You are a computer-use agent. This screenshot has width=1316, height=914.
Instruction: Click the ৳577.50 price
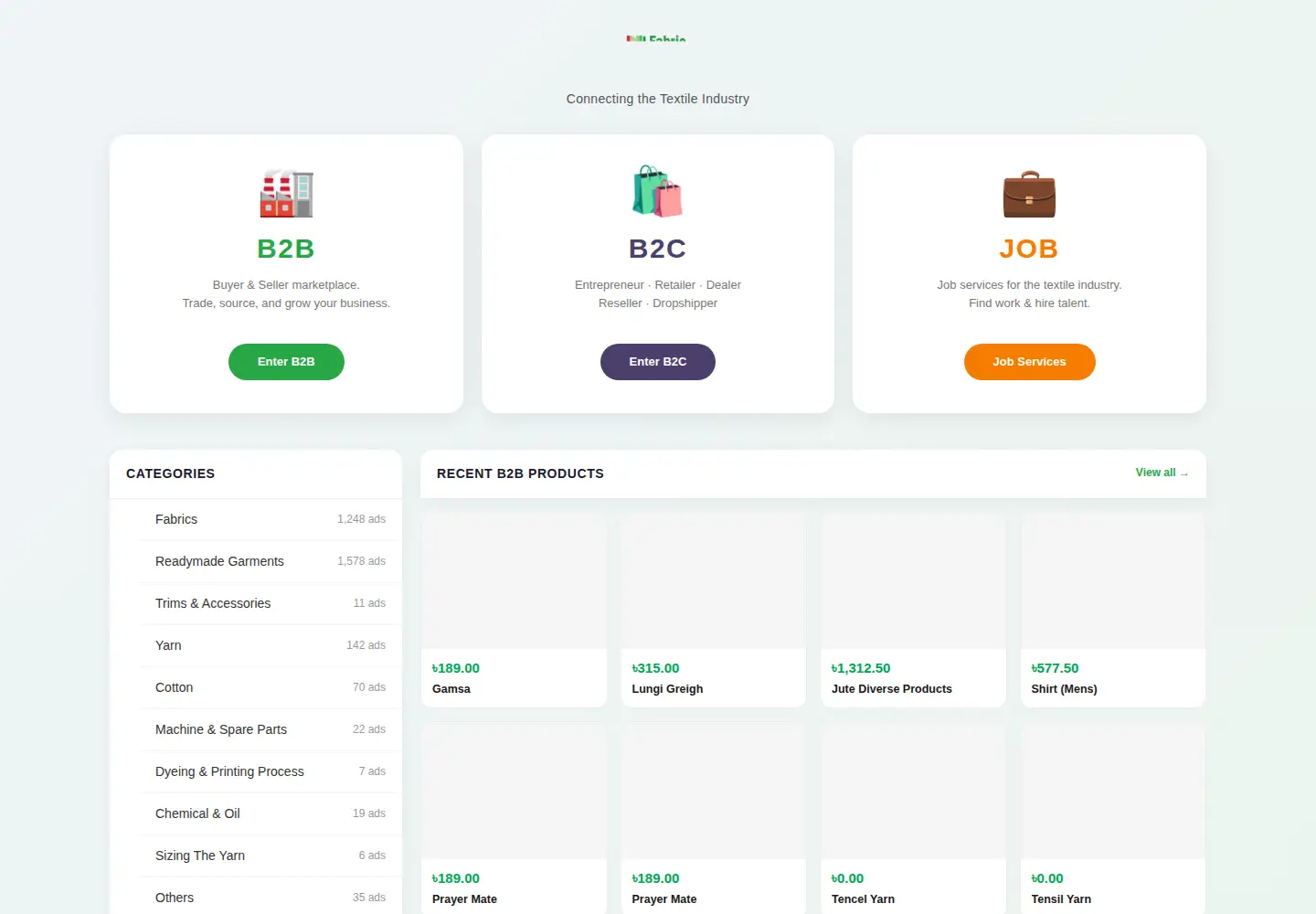(x=1055, y=668)
